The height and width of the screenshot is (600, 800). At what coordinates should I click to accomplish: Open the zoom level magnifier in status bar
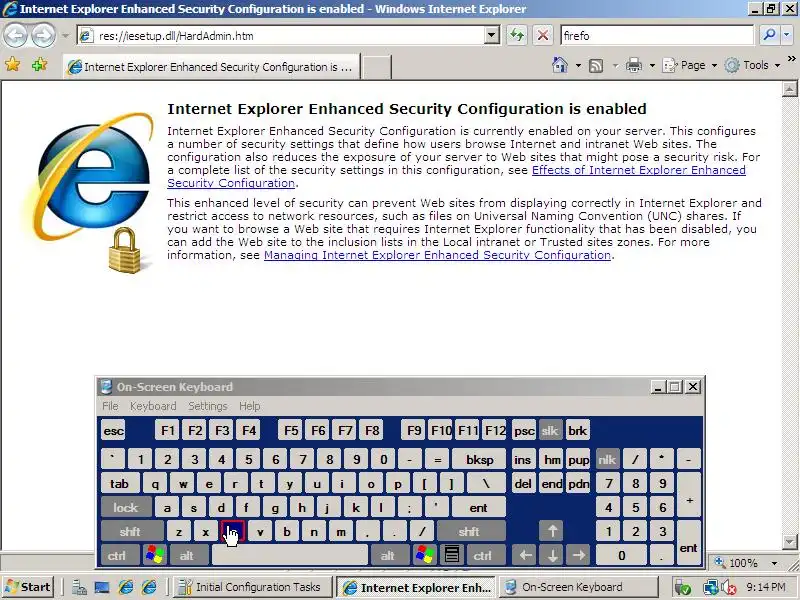coord(720,563)
